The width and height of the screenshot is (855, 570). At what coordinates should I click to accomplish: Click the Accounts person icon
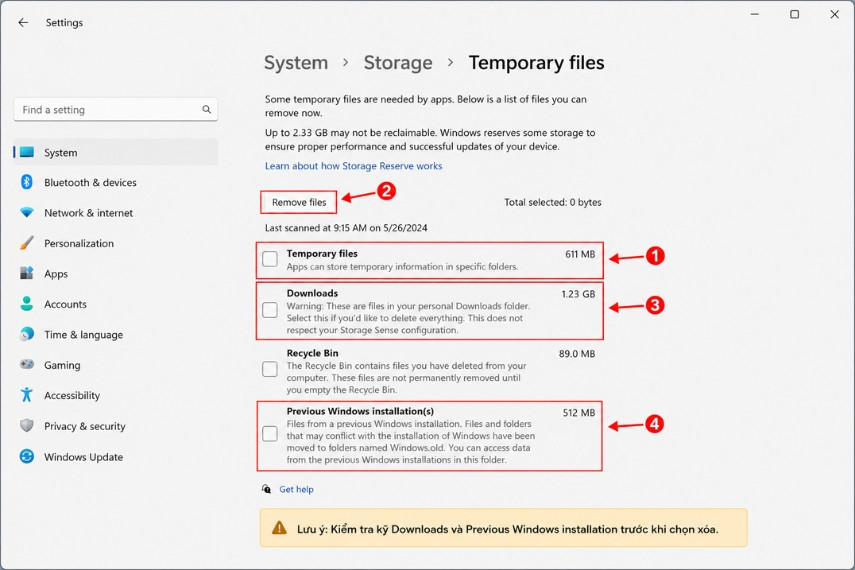[x=27, y=304]
